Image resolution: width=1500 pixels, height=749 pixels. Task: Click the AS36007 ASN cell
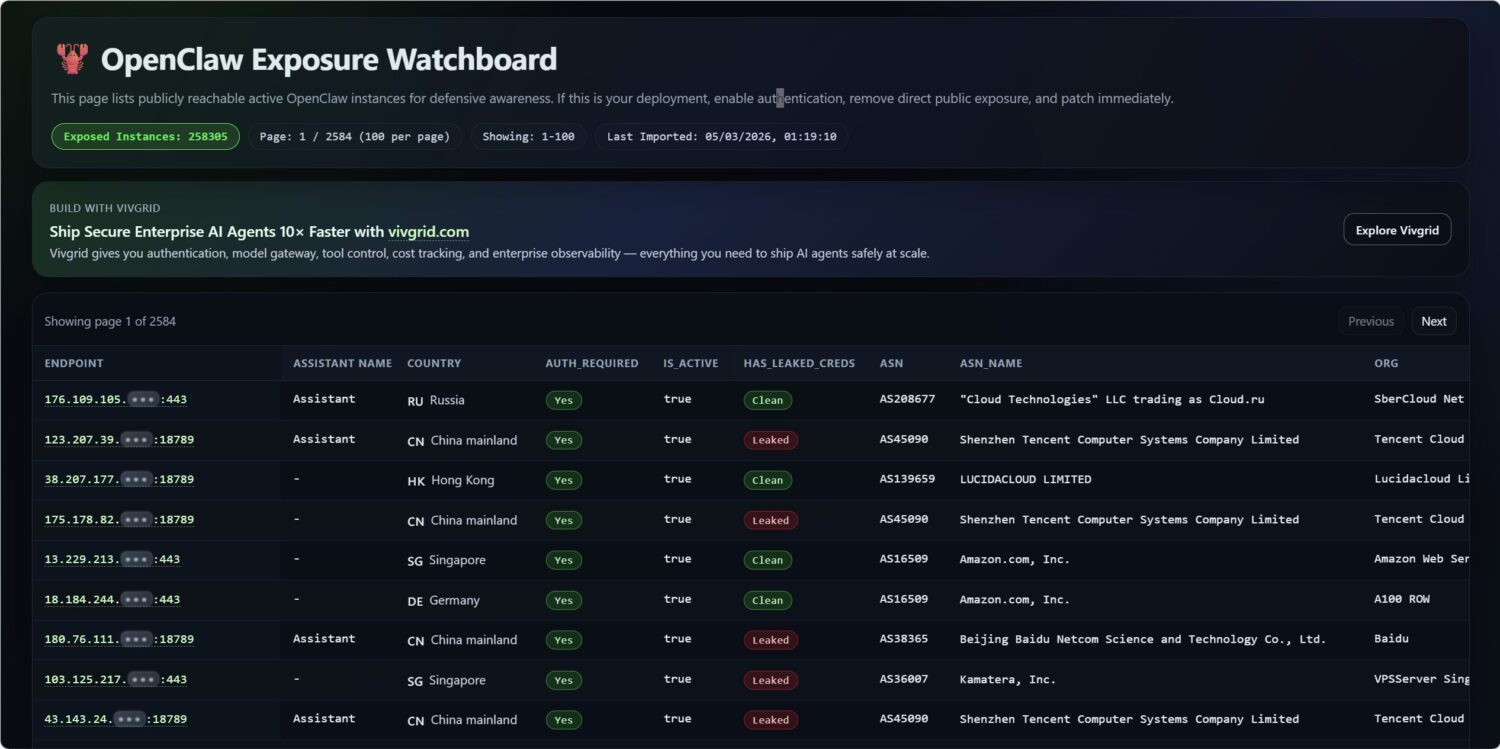904,679
